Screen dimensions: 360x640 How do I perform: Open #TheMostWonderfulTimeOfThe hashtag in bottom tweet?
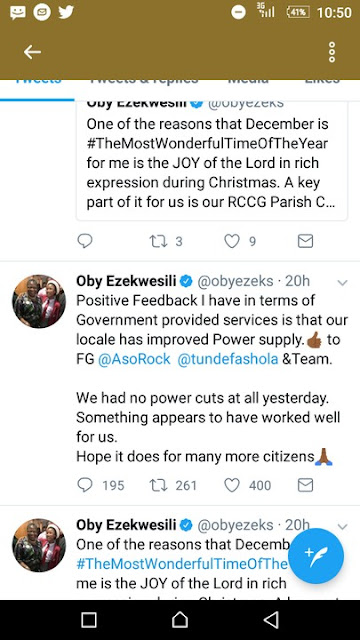[182, 564]
